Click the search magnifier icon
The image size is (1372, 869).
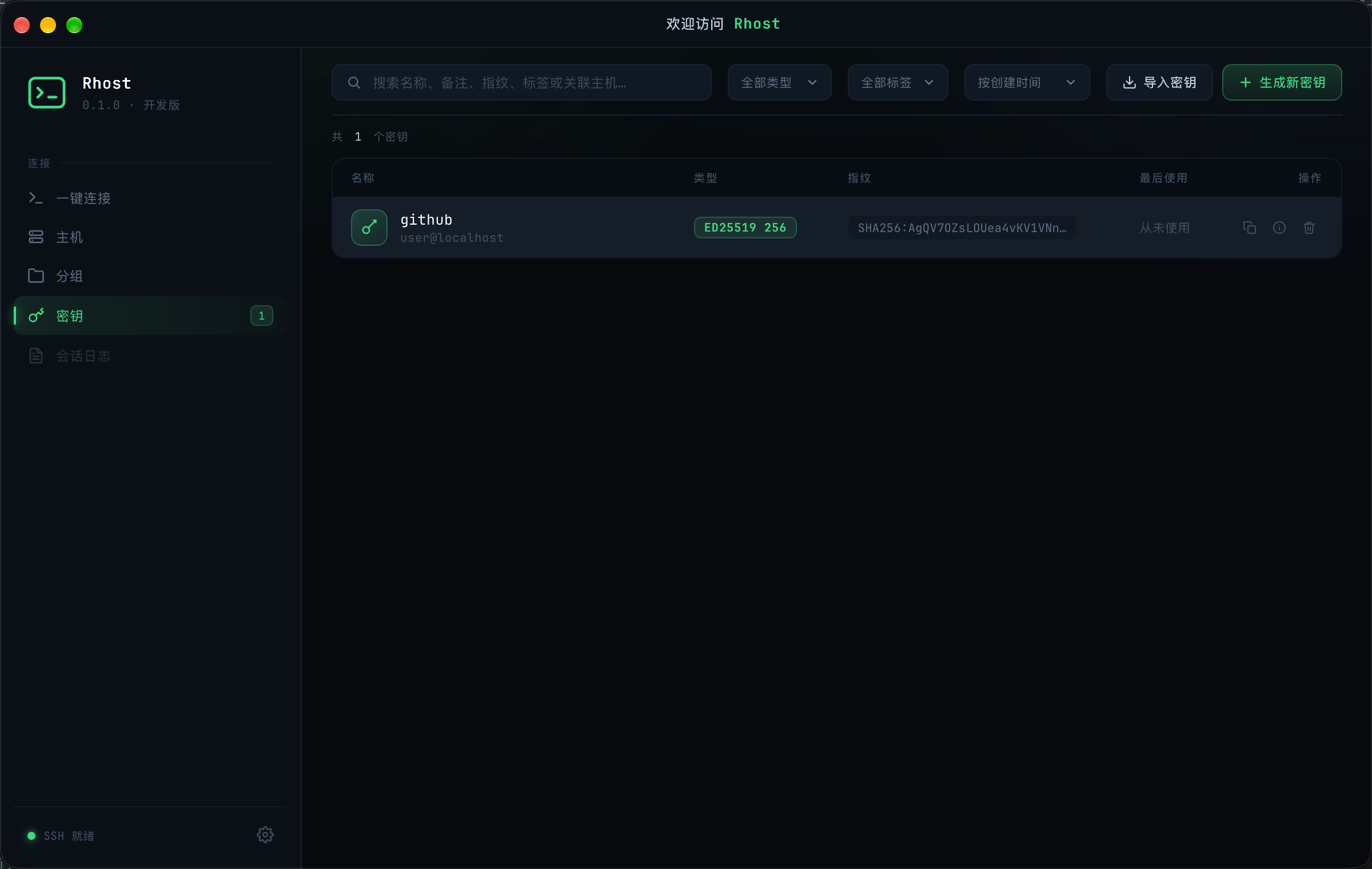[x=354, y=83]
